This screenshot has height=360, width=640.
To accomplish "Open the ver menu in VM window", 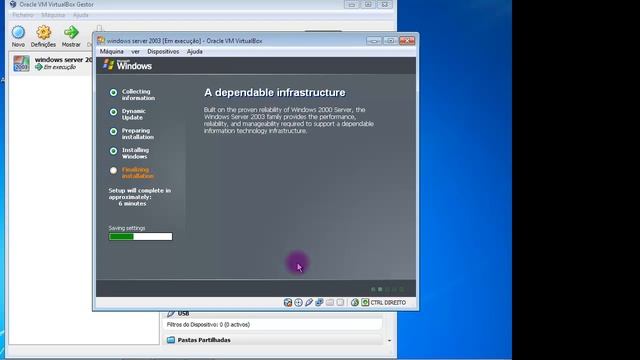I will (x=136, y=51).
